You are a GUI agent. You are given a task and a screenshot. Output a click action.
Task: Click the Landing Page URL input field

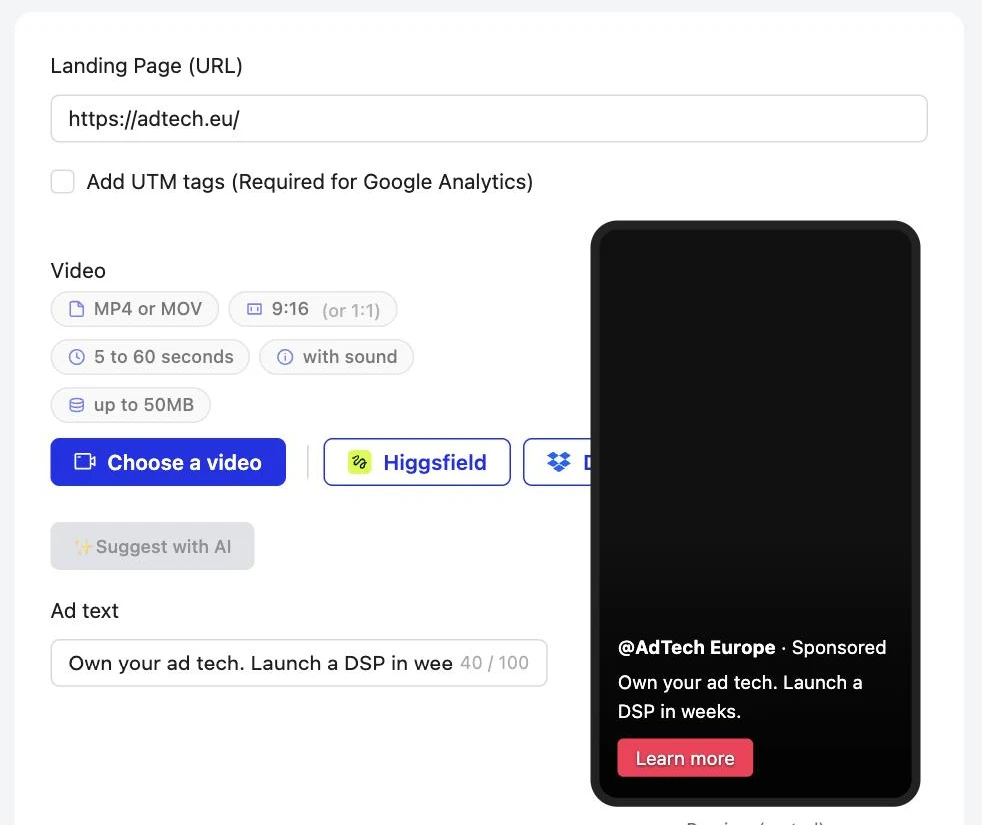click(488, 118)
